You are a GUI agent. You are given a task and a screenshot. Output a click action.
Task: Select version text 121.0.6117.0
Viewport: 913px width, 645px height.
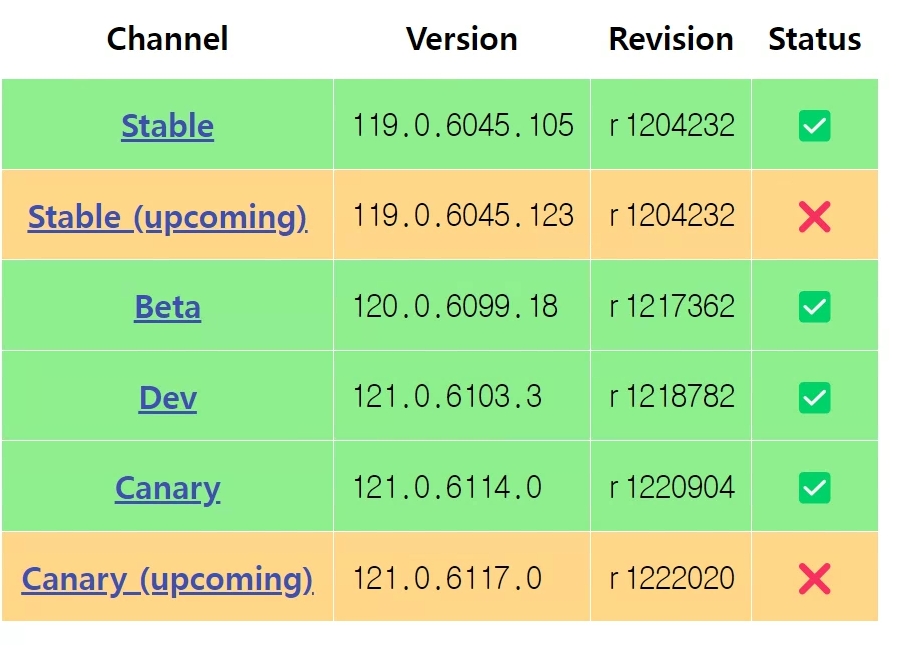[447, 578]
